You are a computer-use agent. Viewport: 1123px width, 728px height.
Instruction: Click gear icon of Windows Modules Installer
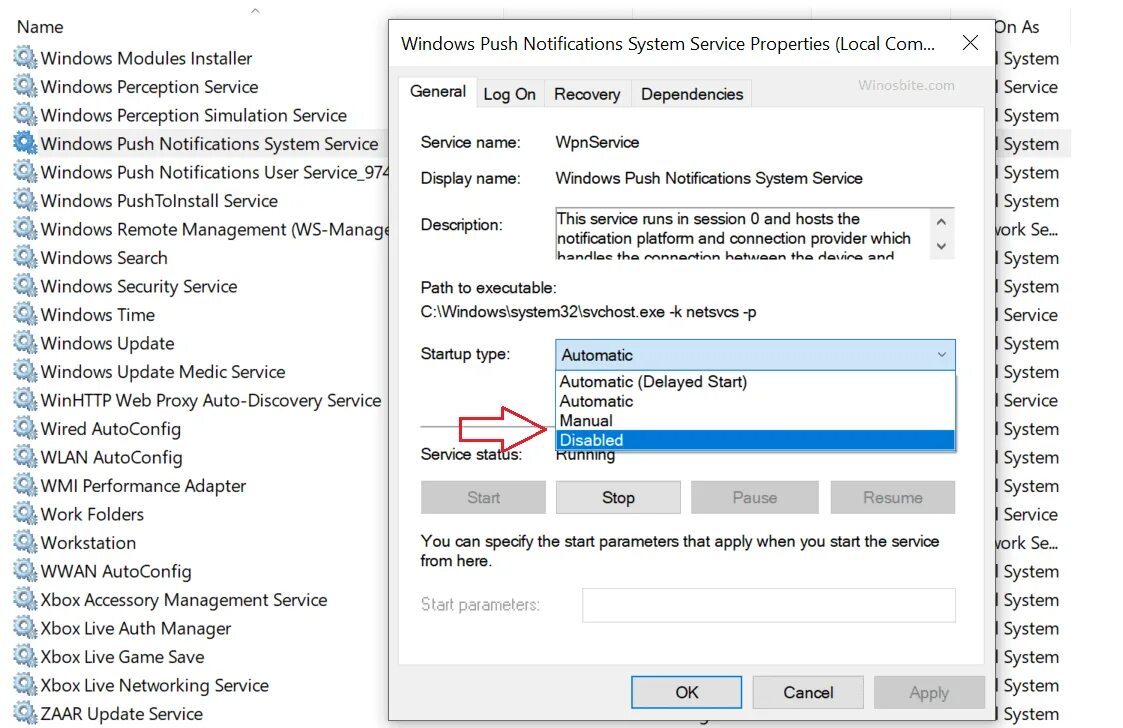click(25, 57)
